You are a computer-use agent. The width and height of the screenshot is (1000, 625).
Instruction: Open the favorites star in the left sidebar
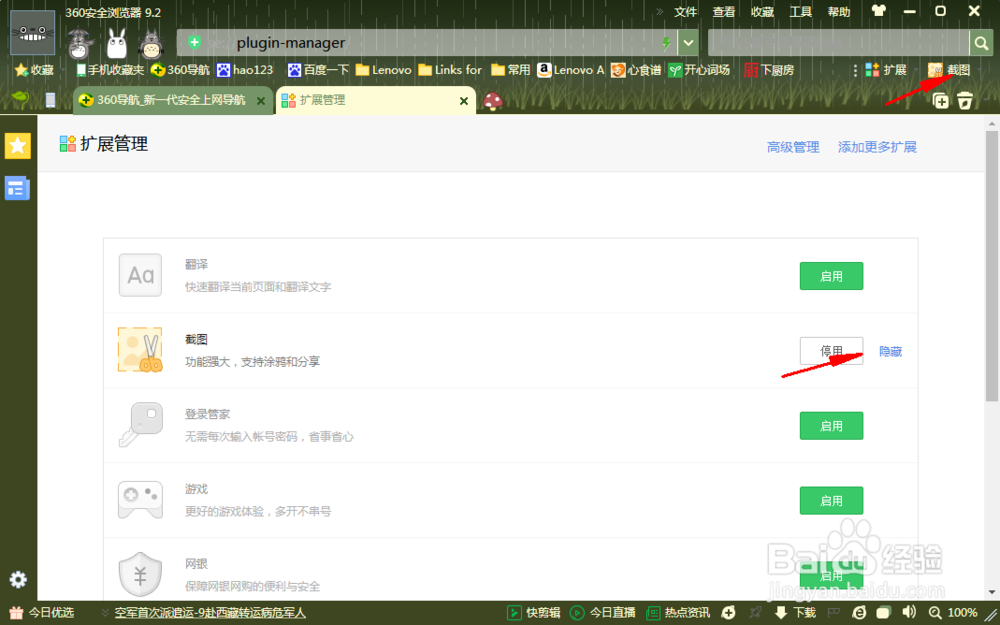pyautogui.click(x=17, y=145)
